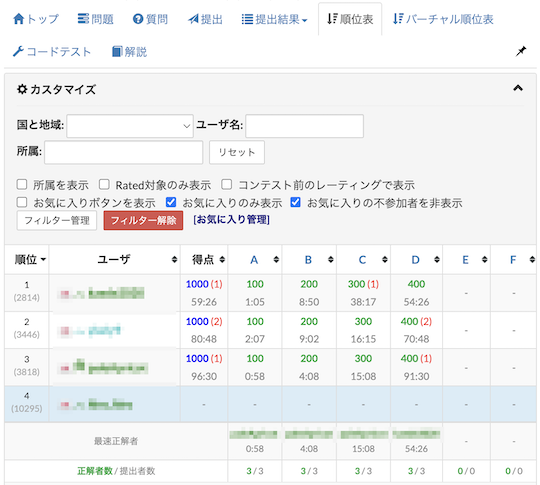Enable Rated対象のみ表示 checkbox
This screenshot has width=540, height=485.
(x=104, y=184)
